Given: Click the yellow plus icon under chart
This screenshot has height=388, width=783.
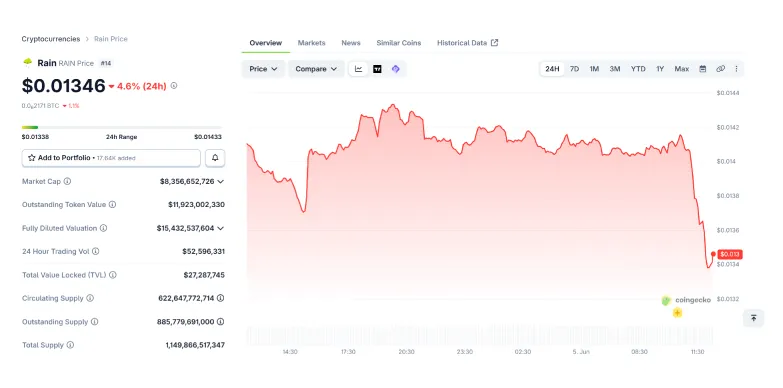Looking at the screenshot, I should click(x=677, y=313).
